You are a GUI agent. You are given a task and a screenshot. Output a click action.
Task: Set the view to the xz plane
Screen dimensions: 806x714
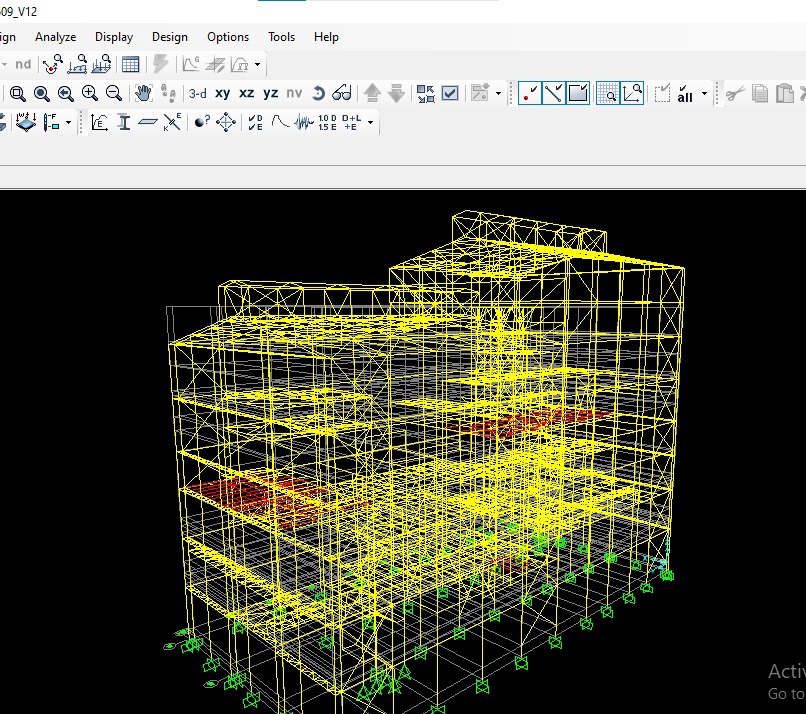(247, 93)
